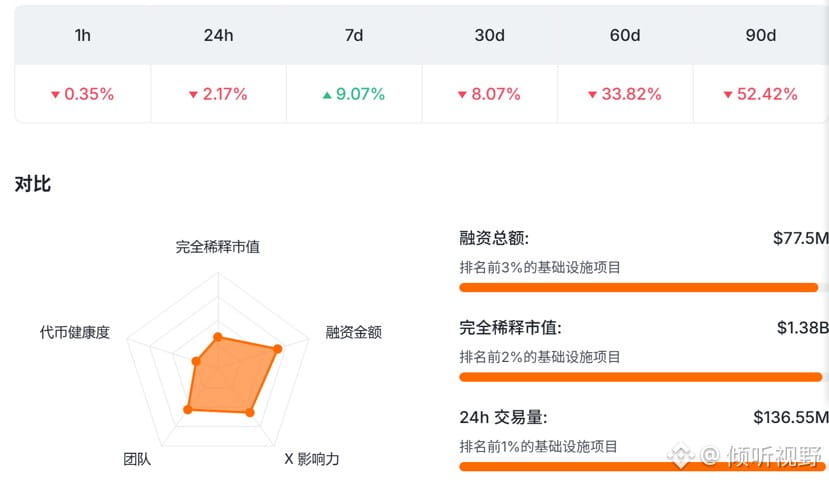Select the 融资金额 radar chart data point

(x=278, y=349)
